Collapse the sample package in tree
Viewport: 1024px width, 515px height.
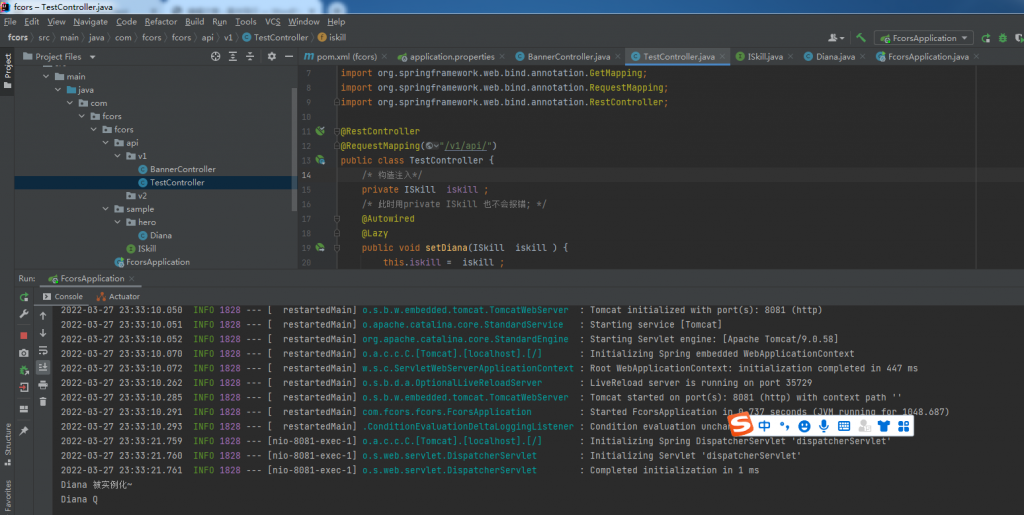coord(106,209)
